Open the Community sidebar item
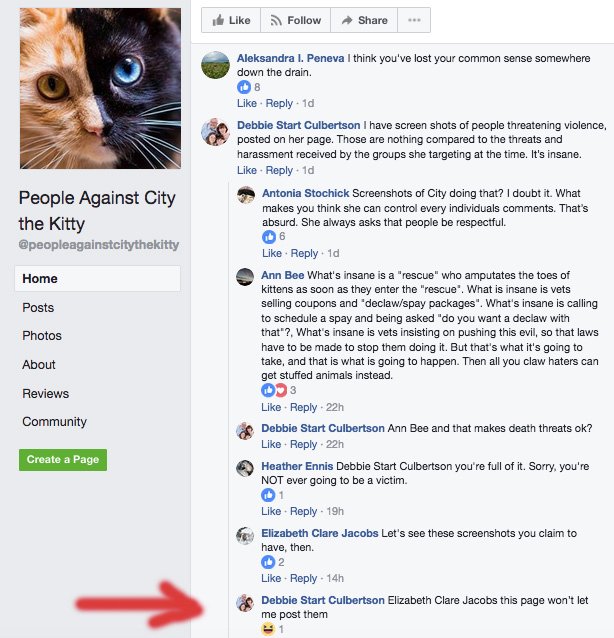The image size is (614, 638). click(55, 421)
